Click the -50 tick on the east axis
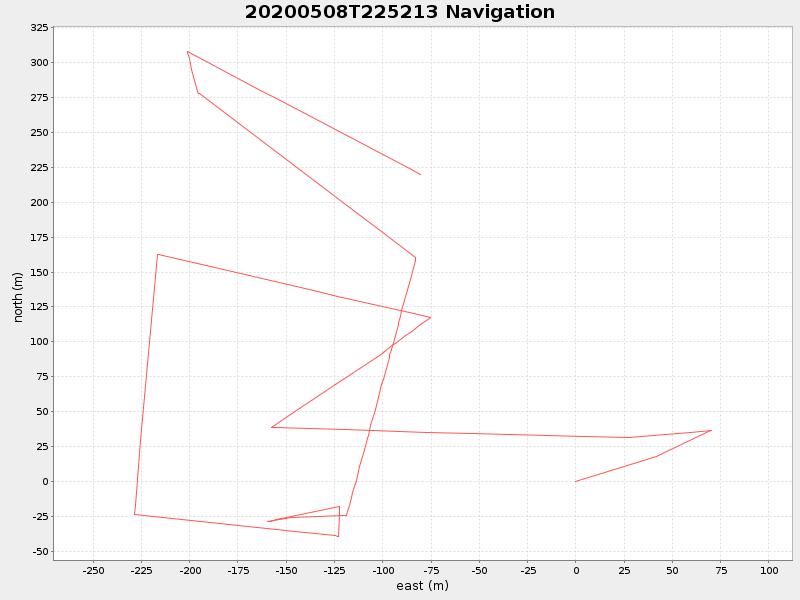This screenshot has width=800, height=600. click(480, 570)
